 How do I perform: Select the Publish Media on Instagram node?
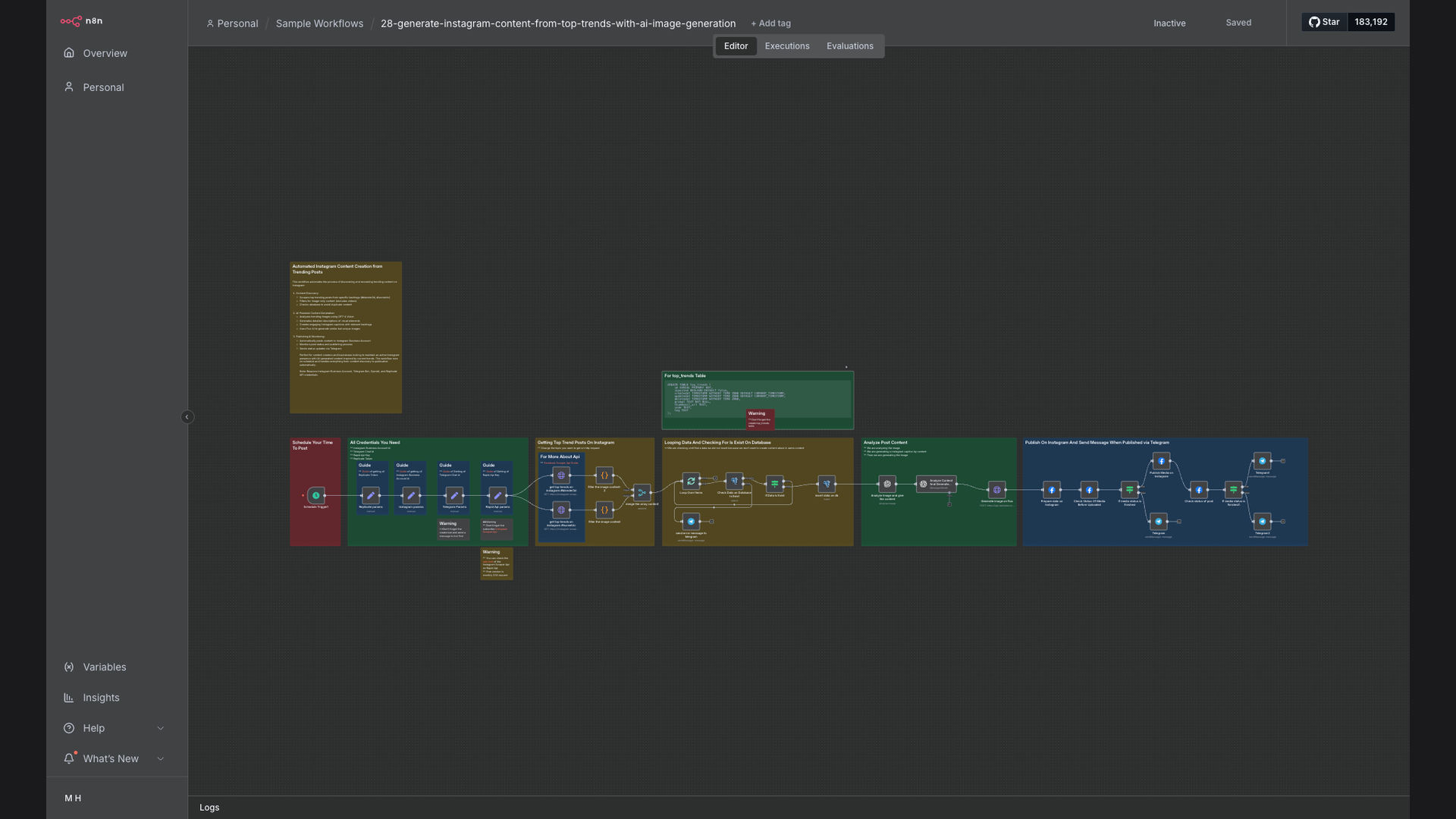pos(1161,461)
